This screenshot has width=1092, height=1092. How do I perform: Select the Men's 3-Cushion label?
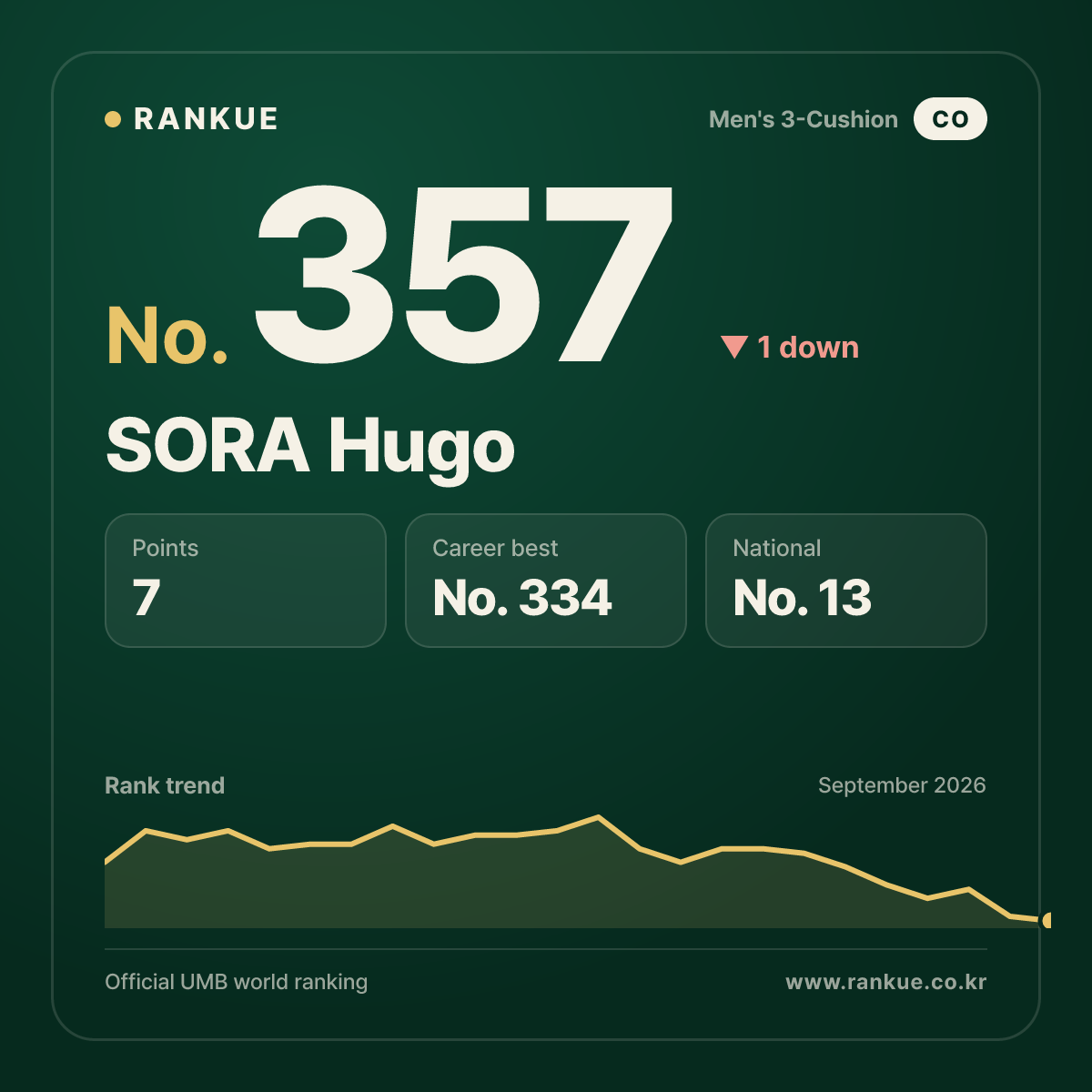[803, 119]
